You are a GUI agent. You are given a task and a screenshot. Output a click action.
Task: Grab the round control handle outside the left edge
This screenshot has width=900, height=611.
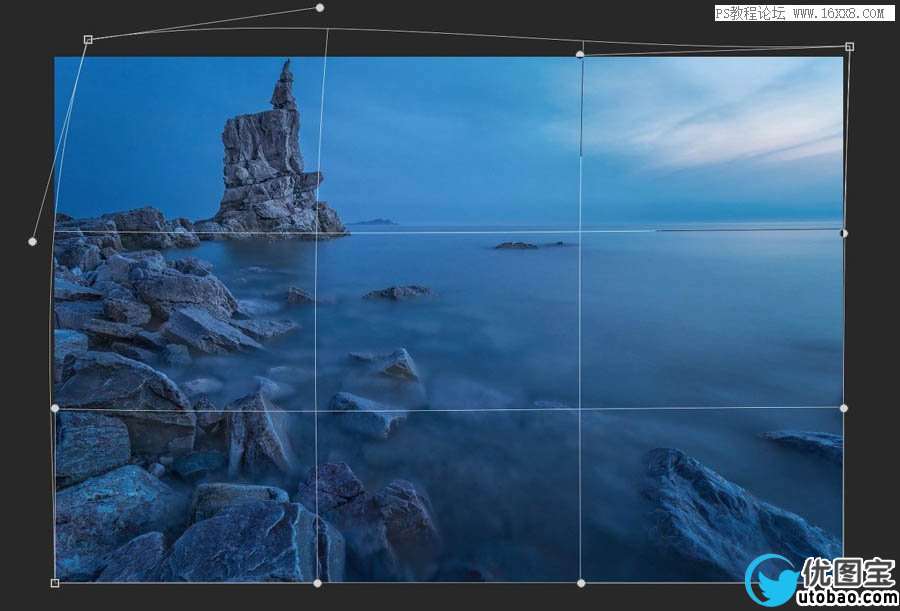coord(32,242)
